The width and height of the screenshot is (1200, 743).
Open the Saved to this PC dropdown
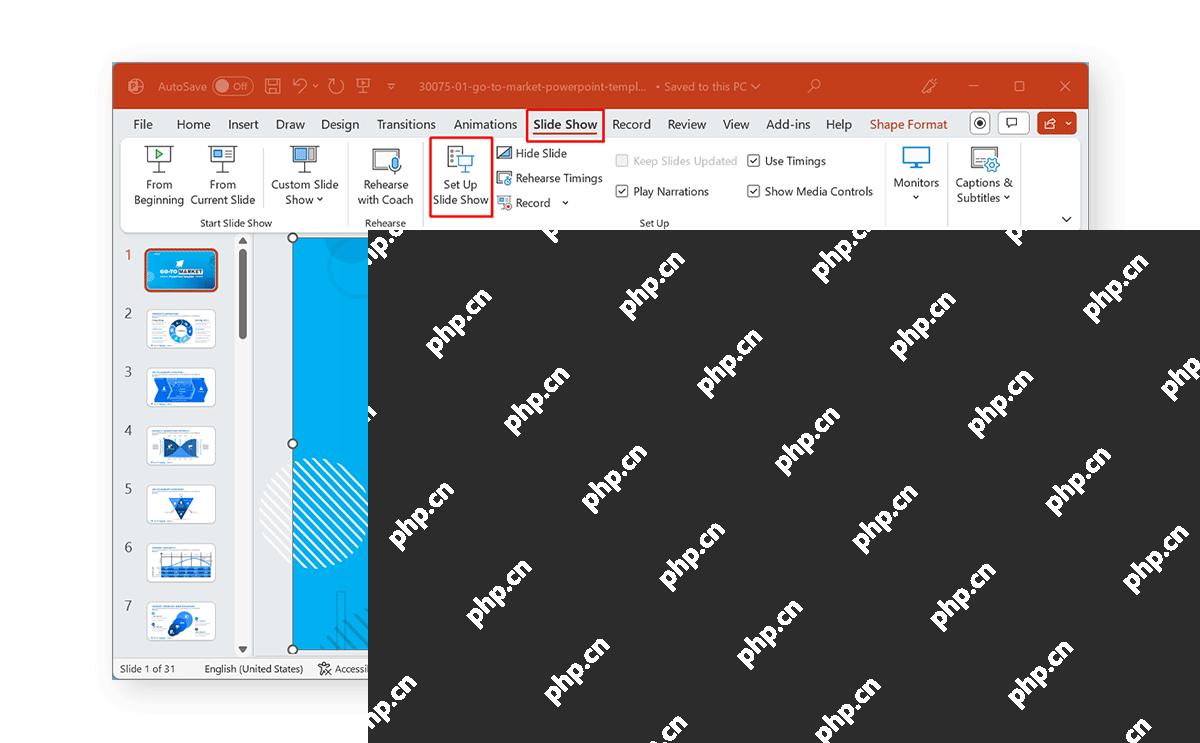712,87
